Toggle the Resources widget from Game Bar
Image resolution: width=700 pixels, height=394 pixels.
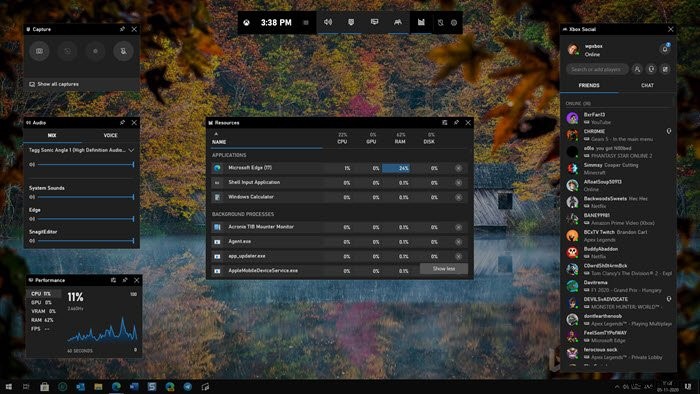421,22
